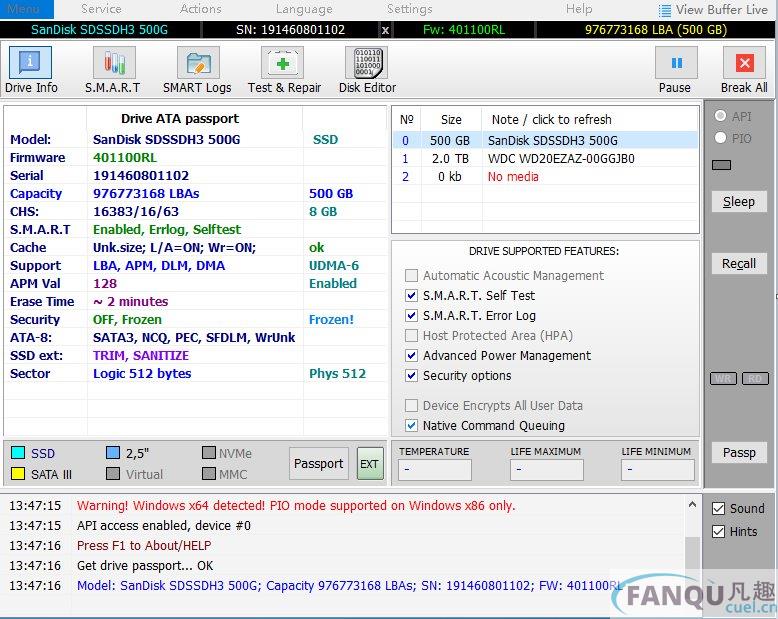Image resolution: width=778 pixels, height=619 pixels.
Task: Select the API access radio button
Action: pyautogui.click(x=720, y=116)
